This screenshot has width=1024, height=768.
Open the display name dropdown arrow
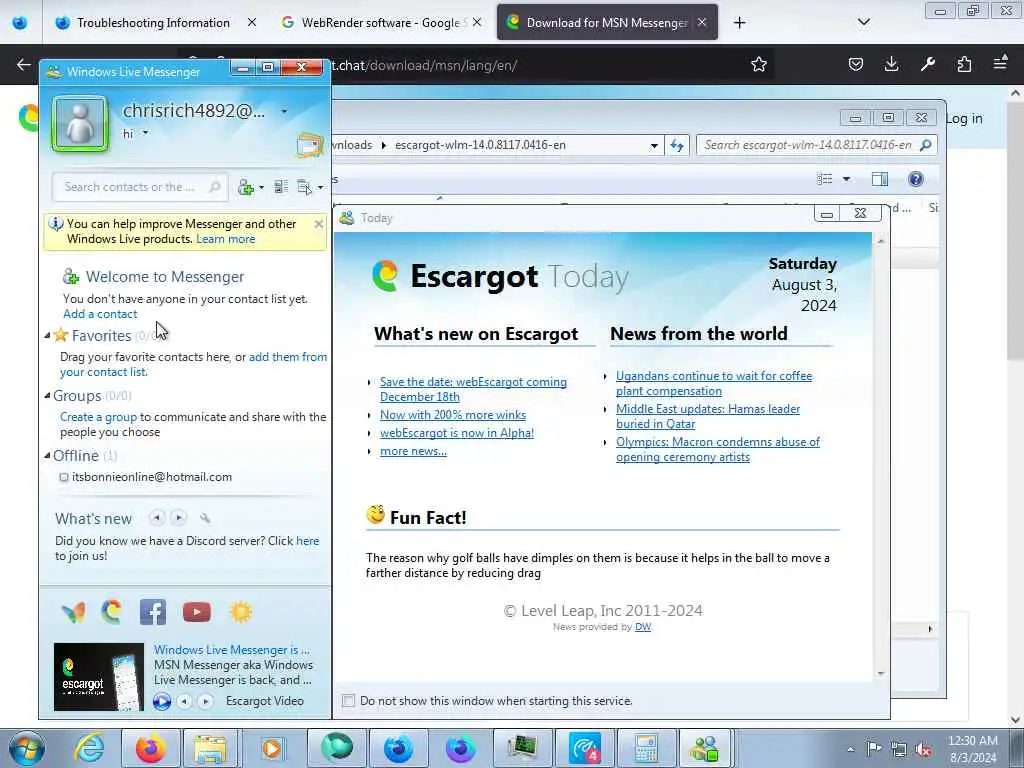coord(284,112)
